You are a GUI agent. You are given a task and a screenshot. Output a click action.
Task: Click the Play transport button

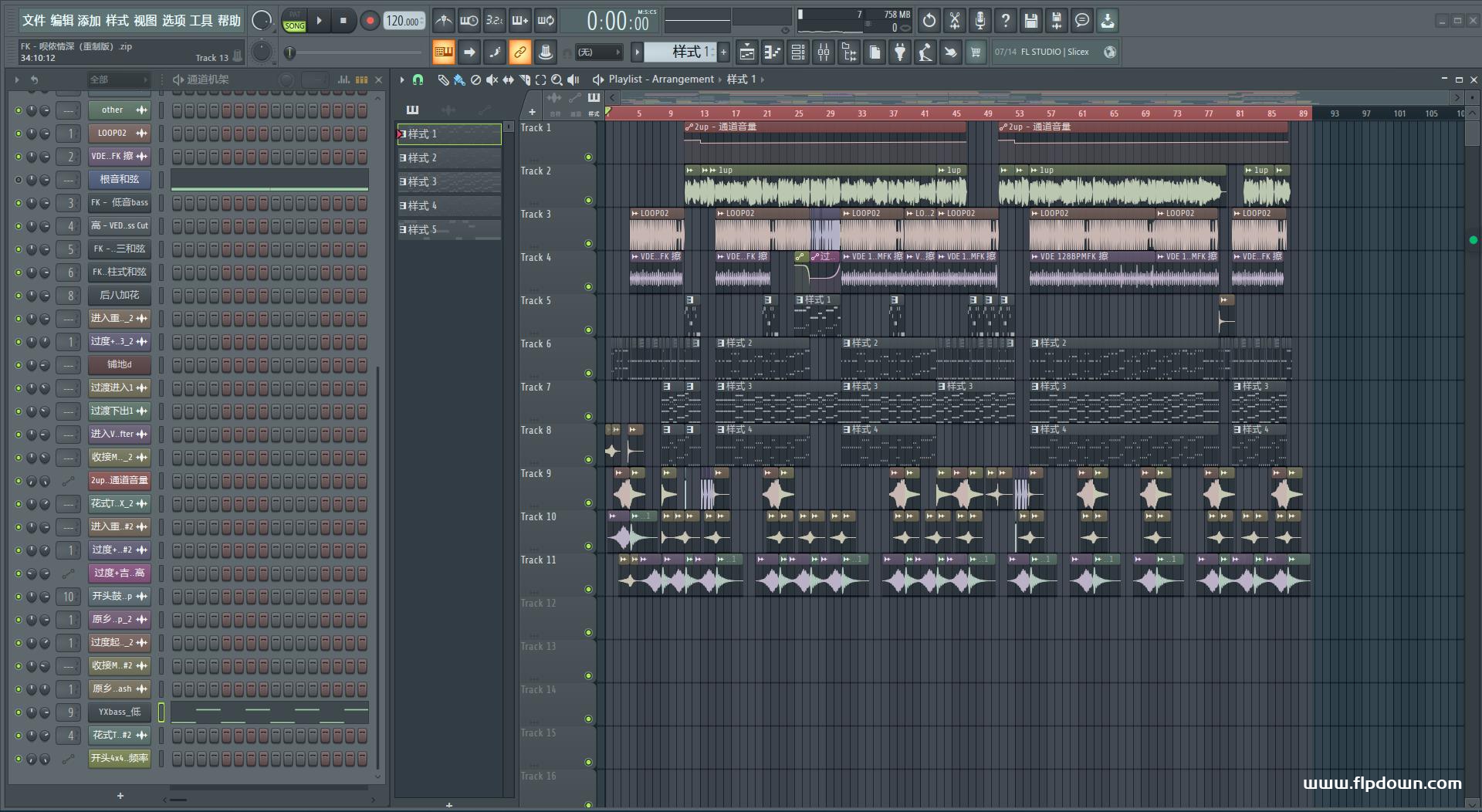(319, 21)
